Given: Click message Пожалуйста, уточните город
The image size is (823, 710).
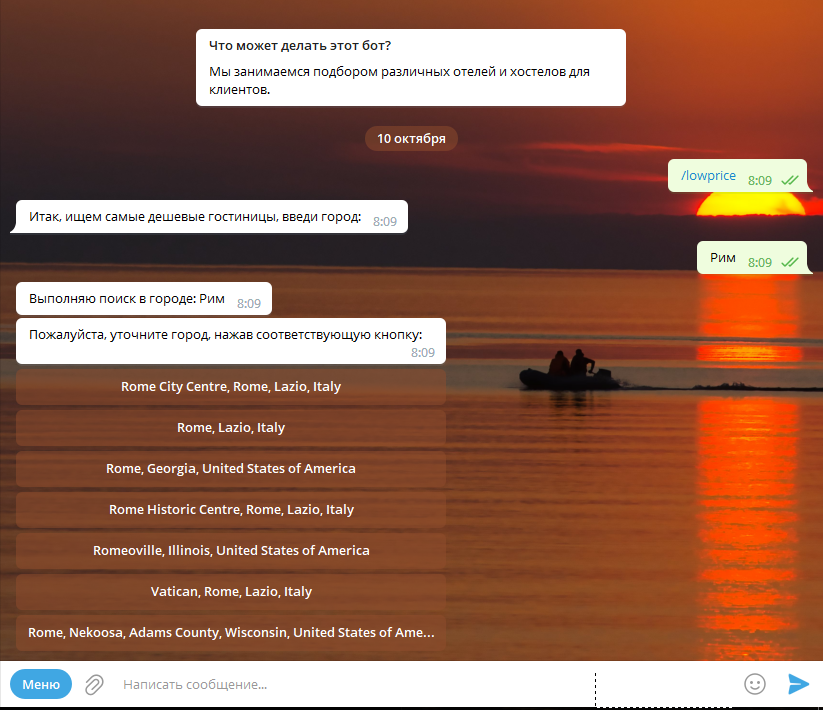Looking at the screenshot, I should pos(231,341).
